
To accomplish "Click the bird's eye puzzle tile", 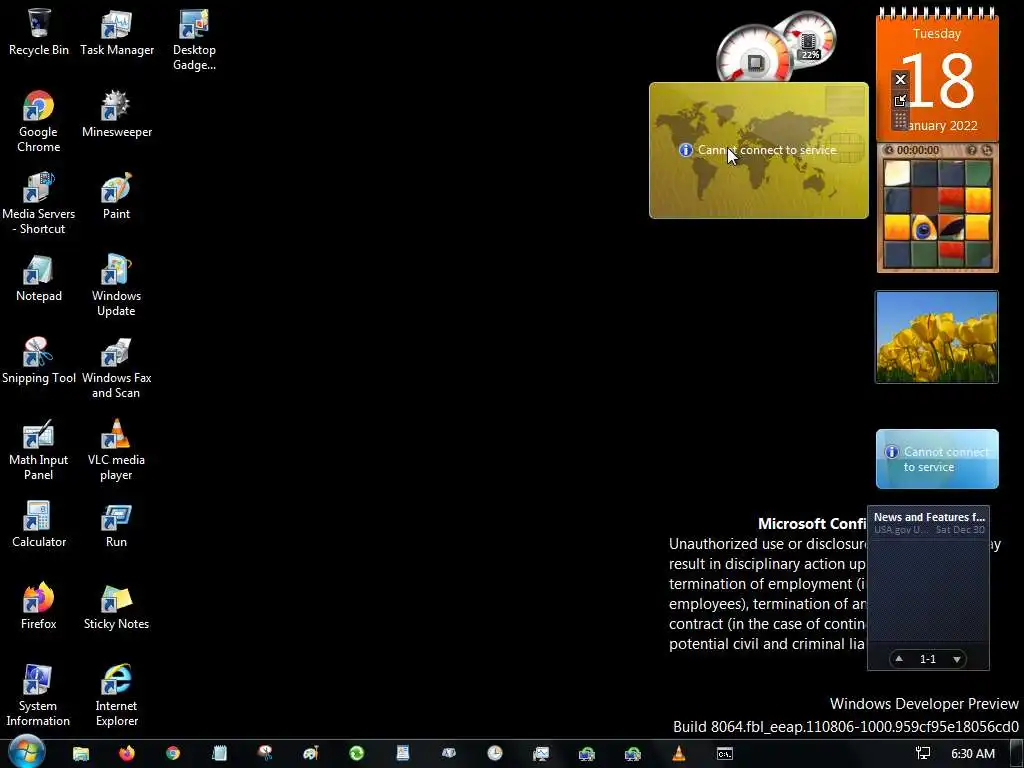I will click(924, 228).
